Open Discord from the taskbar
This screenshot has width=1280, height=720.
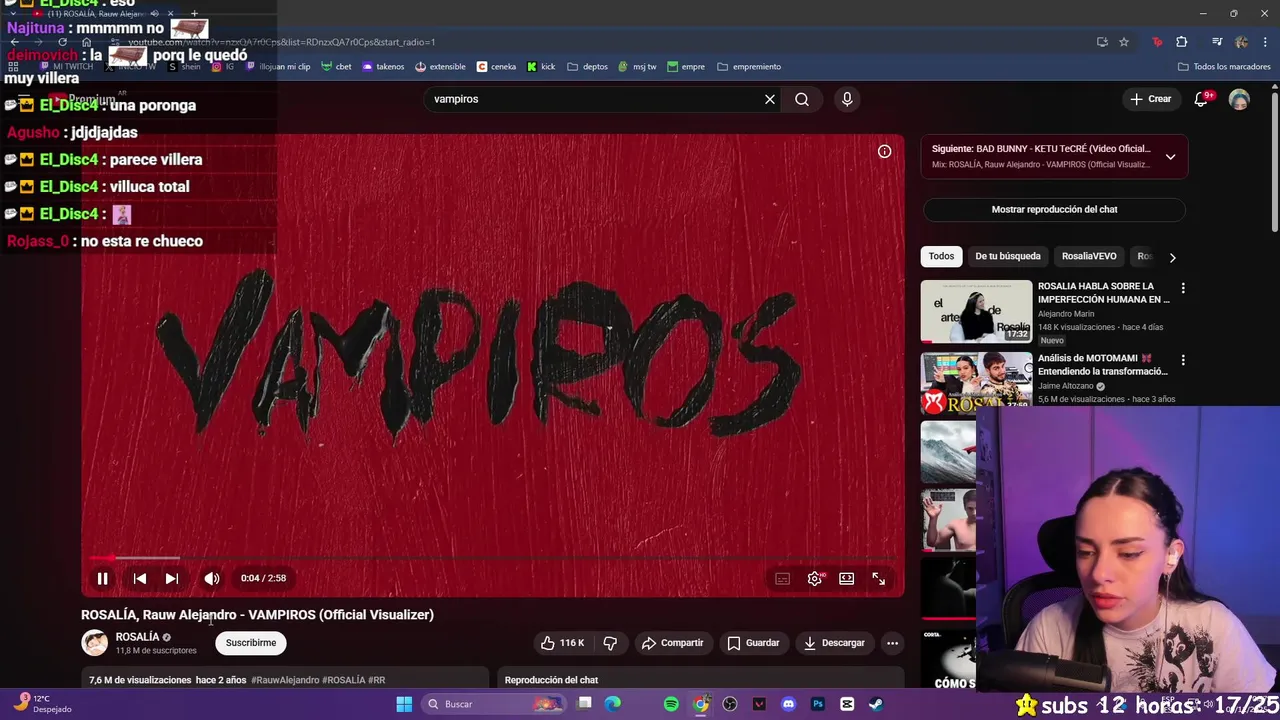click(789, 704)
